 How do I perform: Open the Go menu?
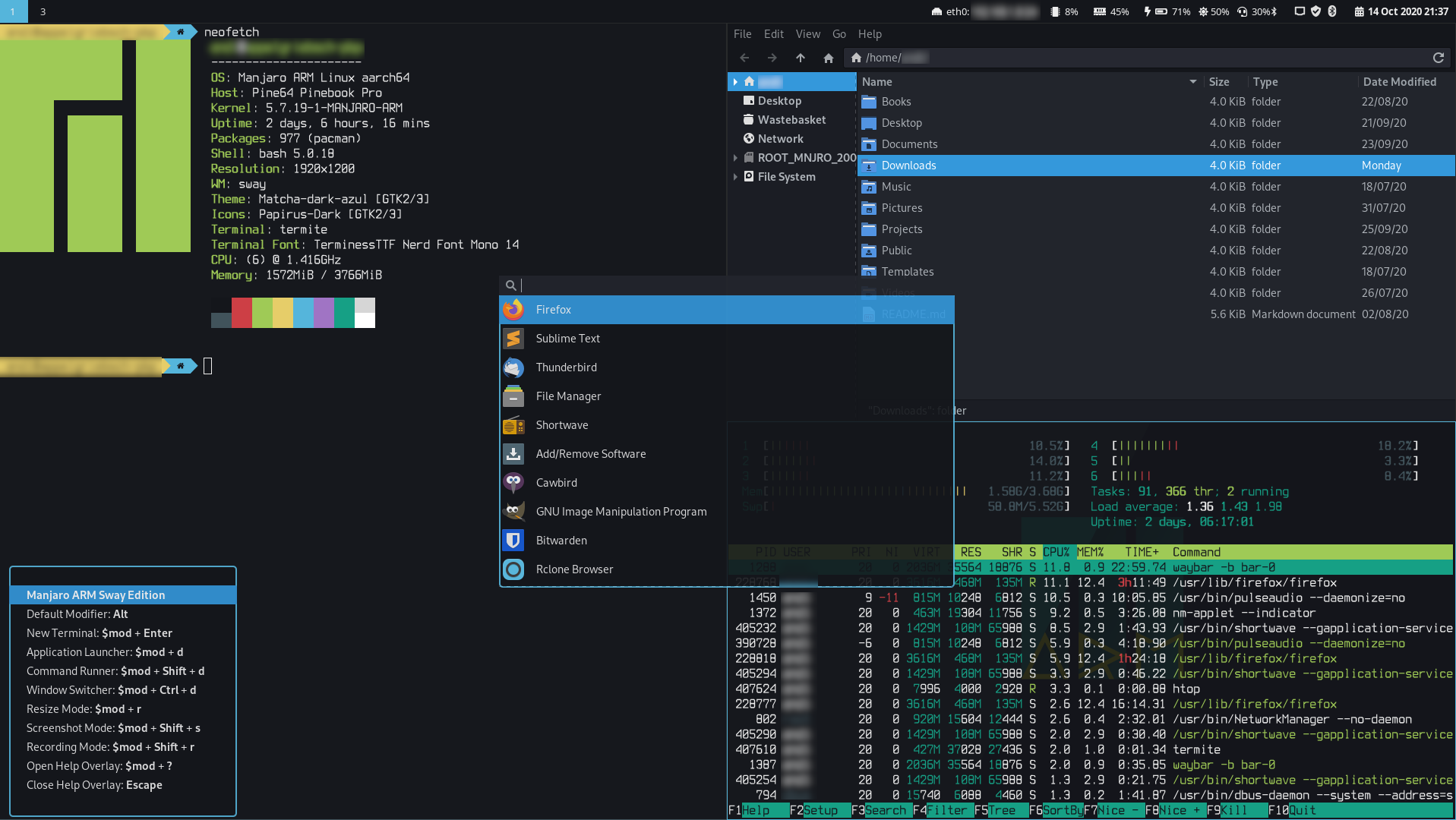[x=839, y=34]
